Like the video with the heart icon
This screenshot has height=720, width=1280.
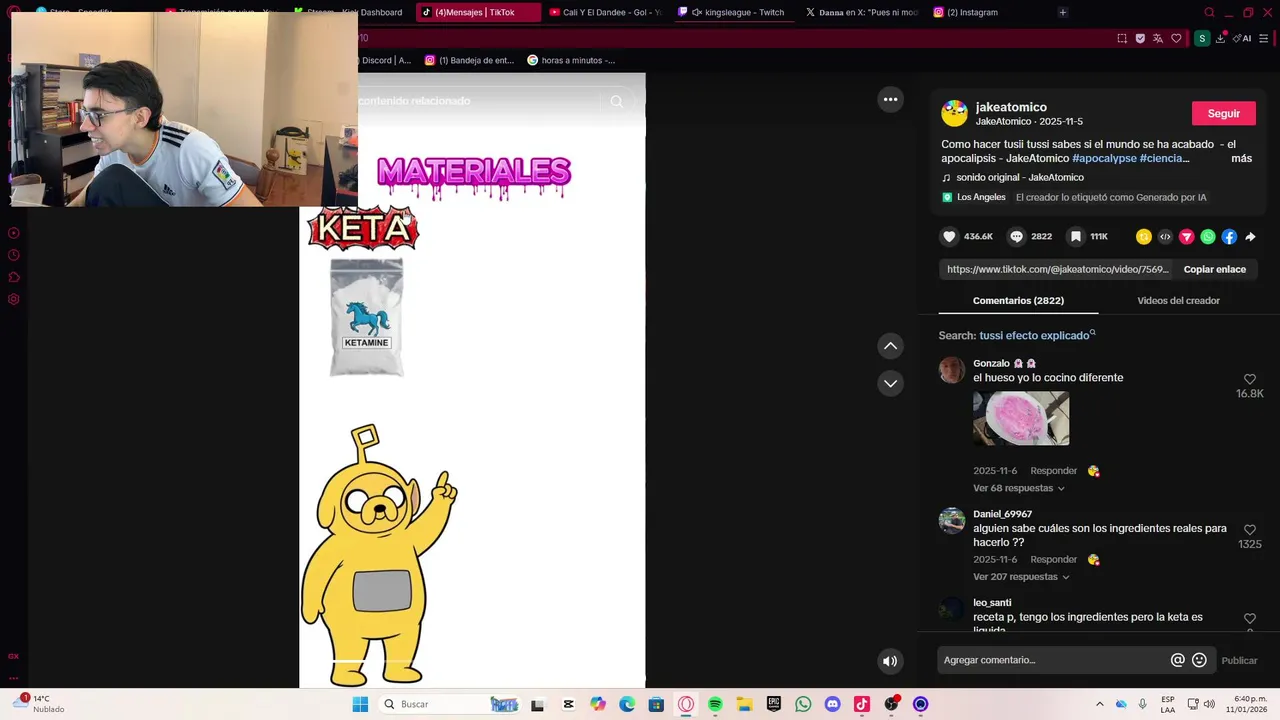(x=949, y=237)
